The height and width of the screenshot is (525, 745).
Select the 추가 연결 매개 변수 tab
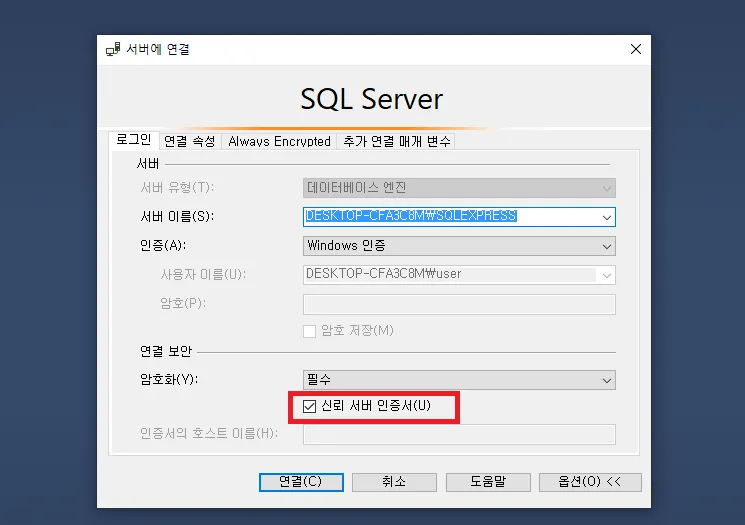[x=396, y=142]
